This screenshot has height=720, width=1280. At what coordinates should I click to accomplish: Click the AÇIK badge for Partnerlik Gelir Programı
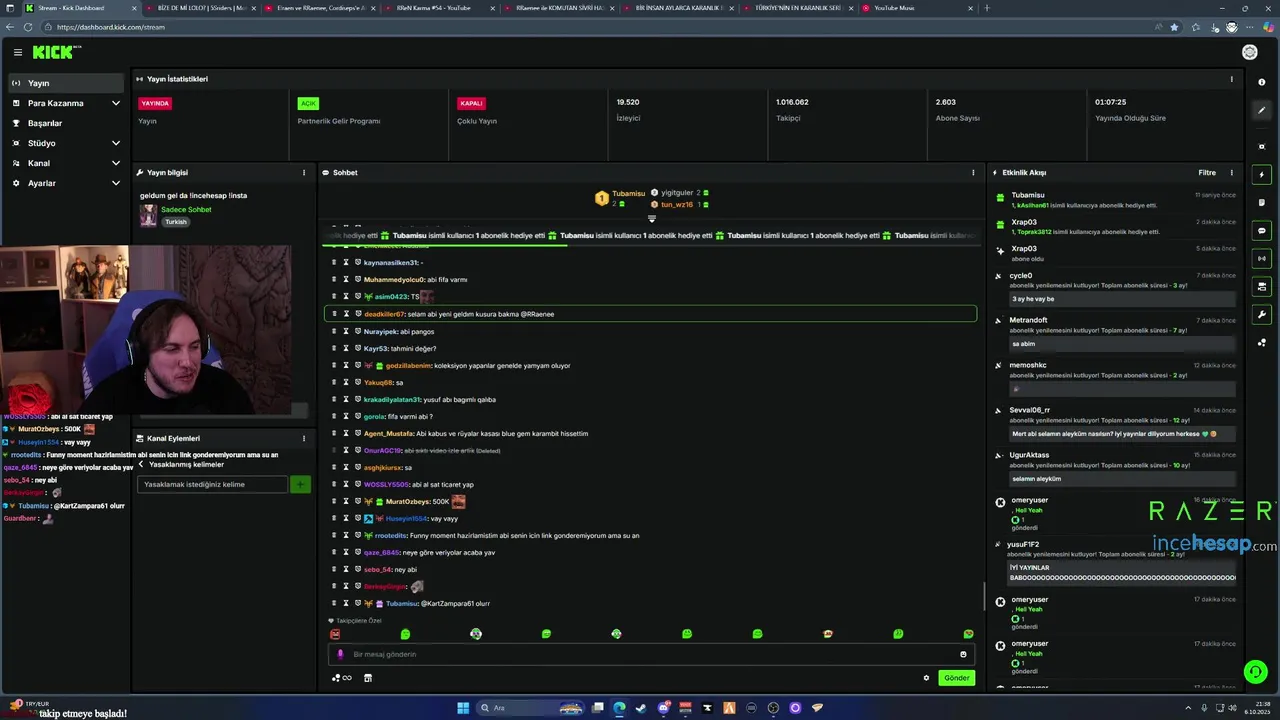click(x=308, y=103)
